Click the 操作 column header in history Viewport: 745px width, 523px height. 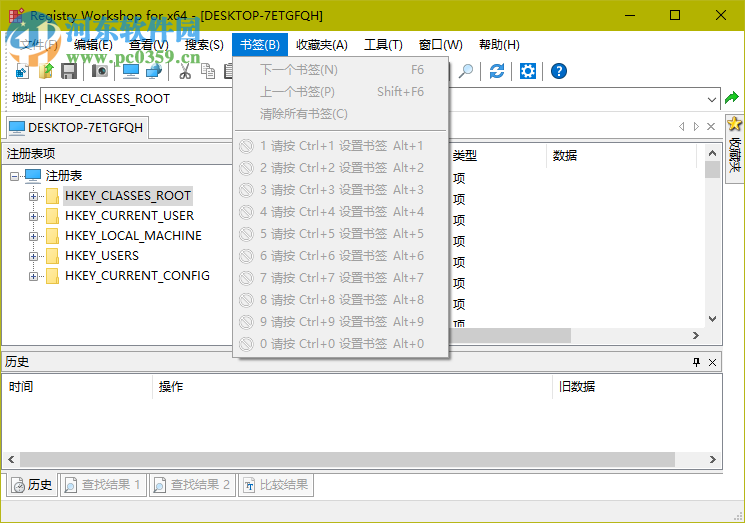click(352, 387)
